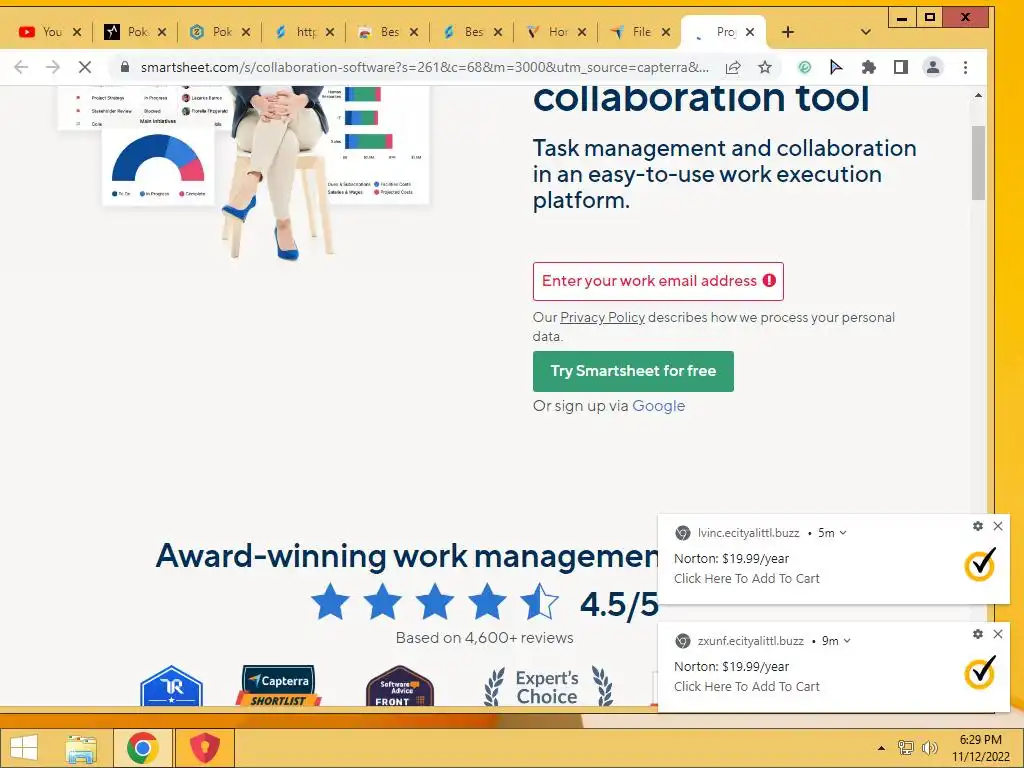Open settings gear on lvinc notification
This screenshot has width=1024, height=768.
(978, 526)
